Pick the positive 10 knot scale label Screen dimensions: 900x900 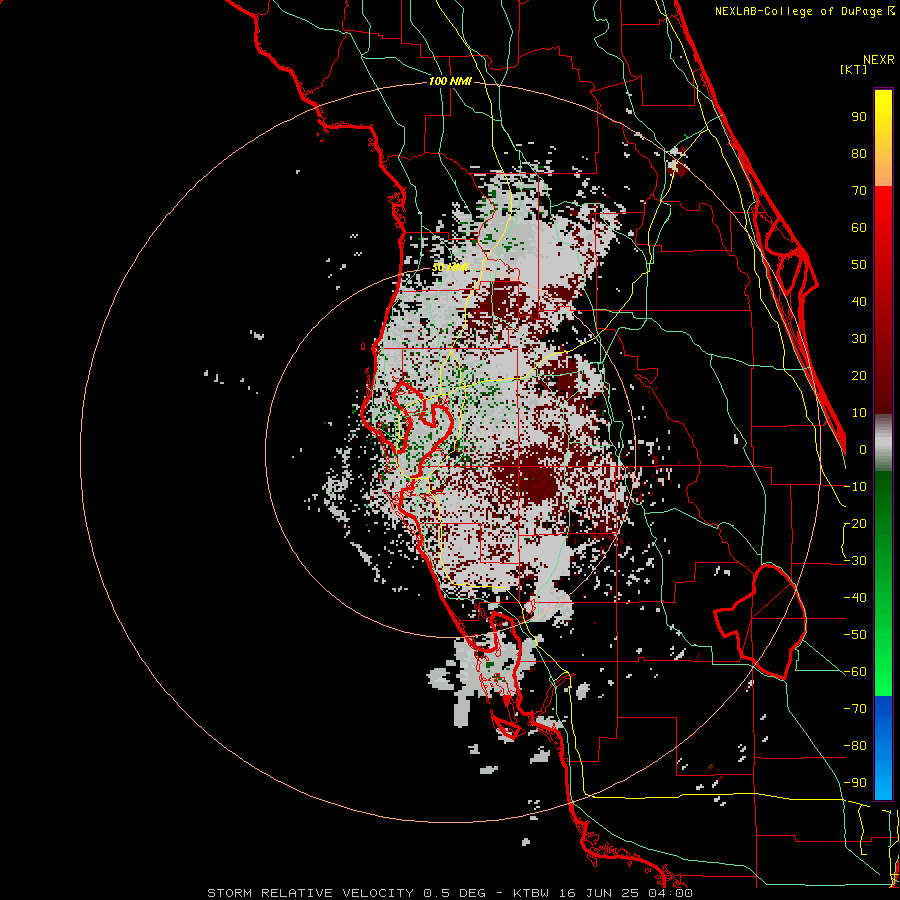tap(859, 413)
